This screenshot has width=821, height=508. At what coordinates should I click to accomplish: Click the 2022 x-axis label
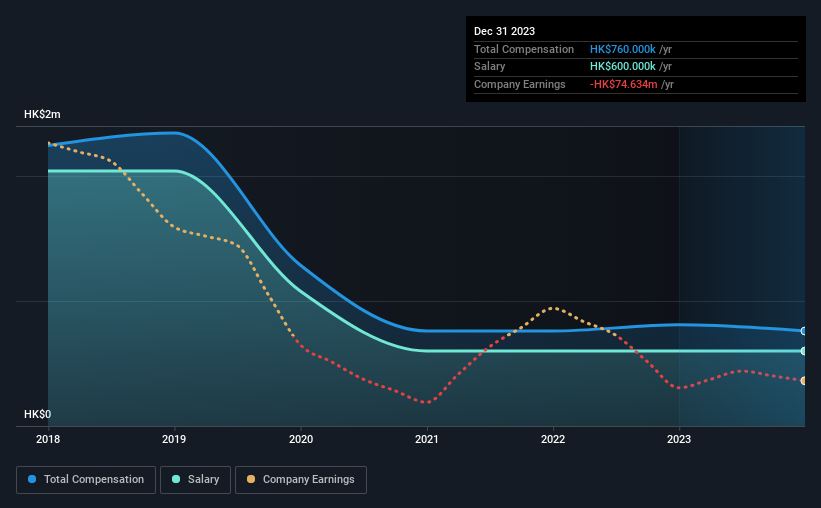coord(553,439)
